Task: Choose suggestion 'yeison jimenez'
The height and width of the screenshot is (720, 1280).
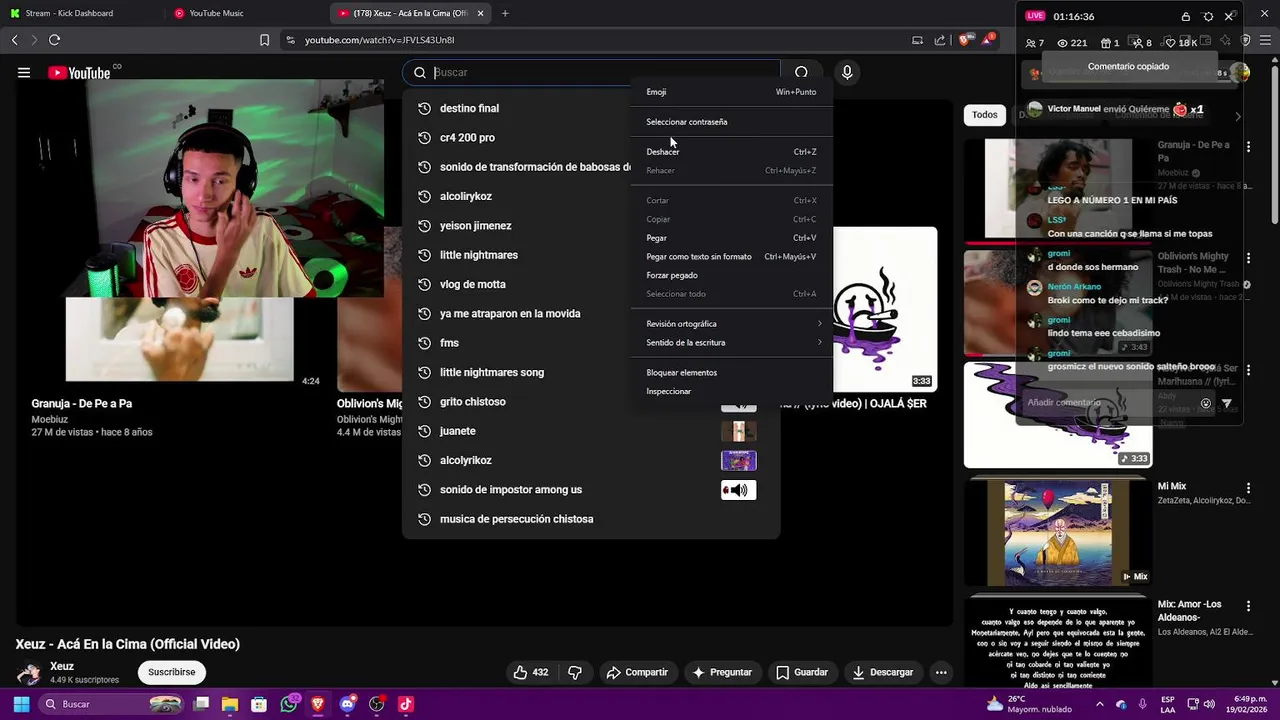Action: (x=590, y=226)
